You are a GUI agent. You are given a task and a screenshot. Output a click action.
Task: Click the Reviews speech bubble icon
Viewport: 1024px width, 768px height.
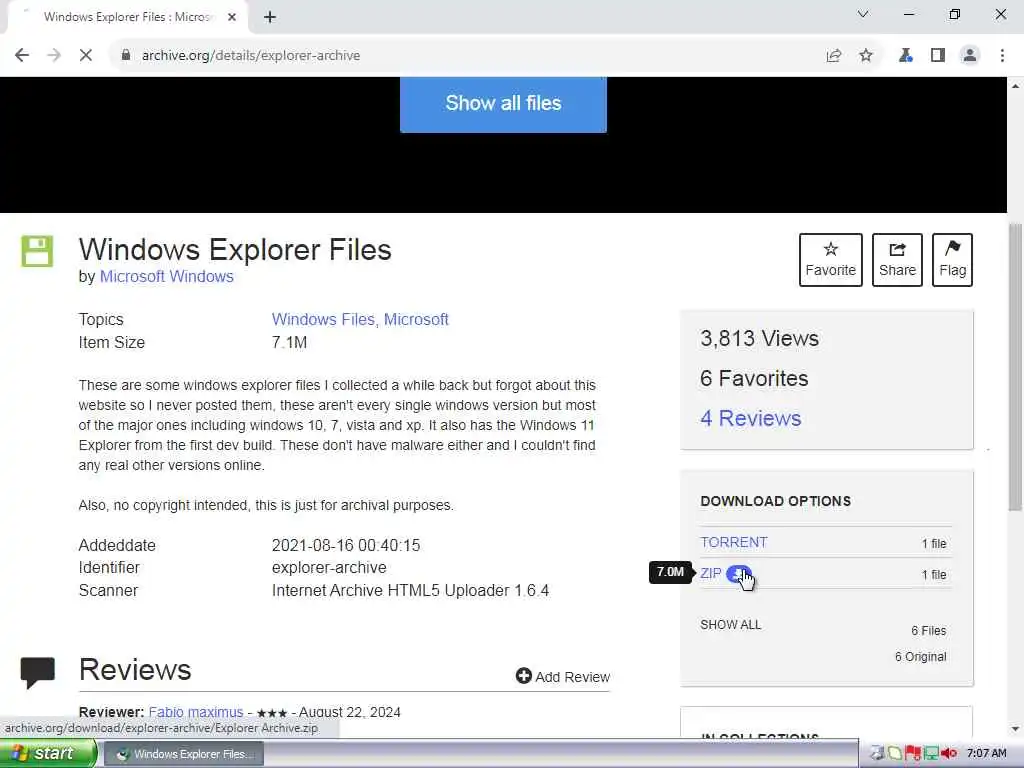click(38, 673)
